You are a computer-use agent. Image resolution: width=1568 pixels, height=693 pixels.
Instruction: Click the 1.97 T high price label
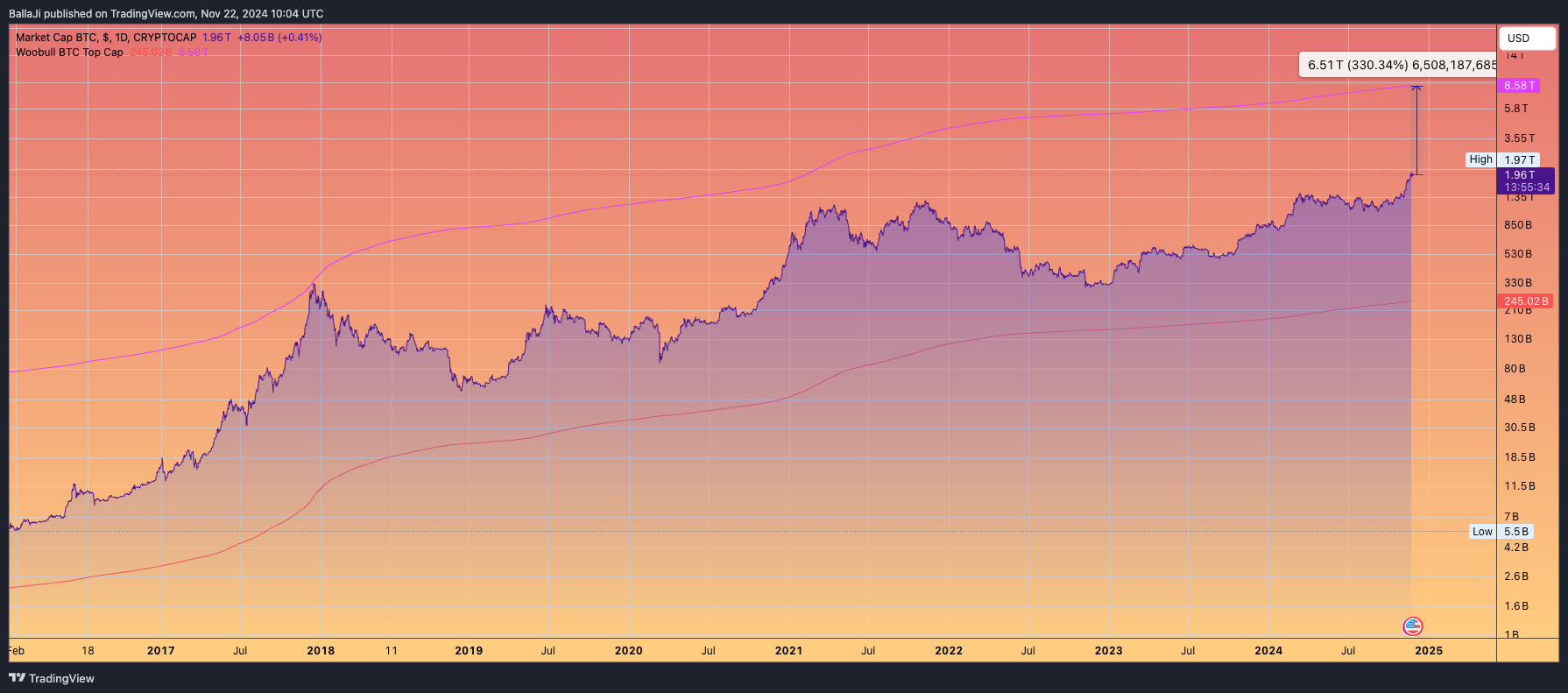click(x=1519, y=159)
